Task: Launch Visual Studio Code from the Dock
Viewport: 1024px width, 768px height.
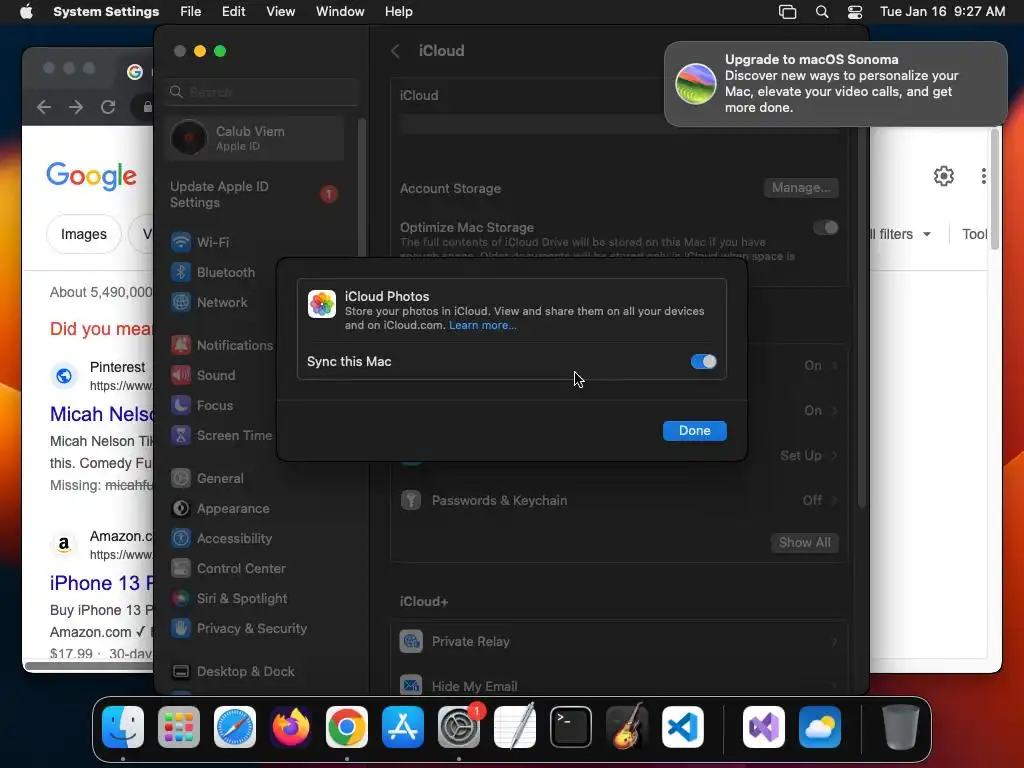Action: [683, 727]
